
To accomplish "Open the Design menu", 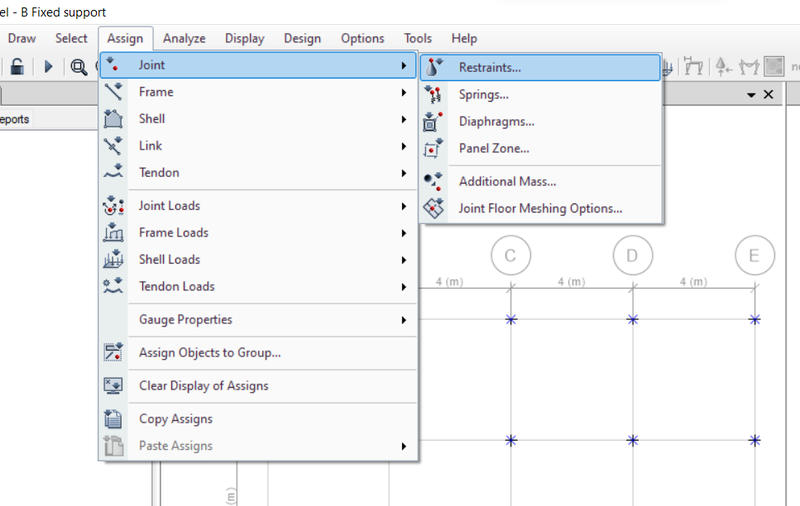I will click(303, 38).
